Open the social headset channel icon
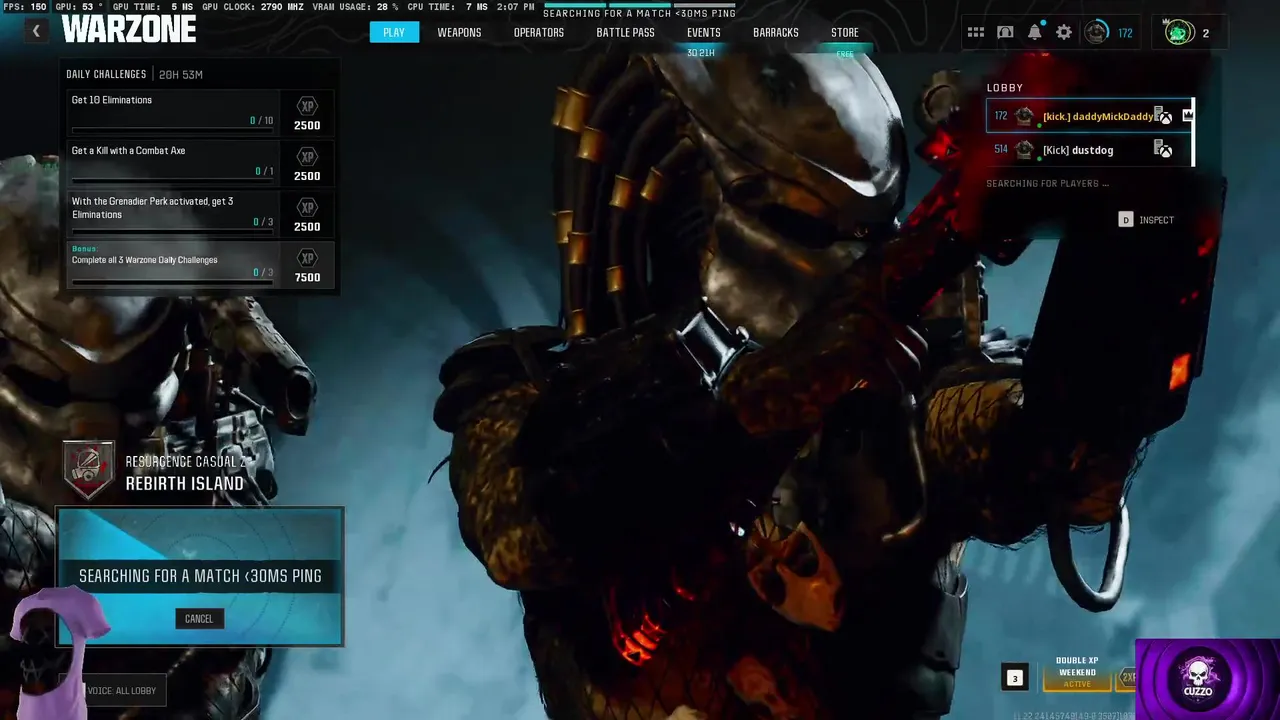 pos(1005,33)
